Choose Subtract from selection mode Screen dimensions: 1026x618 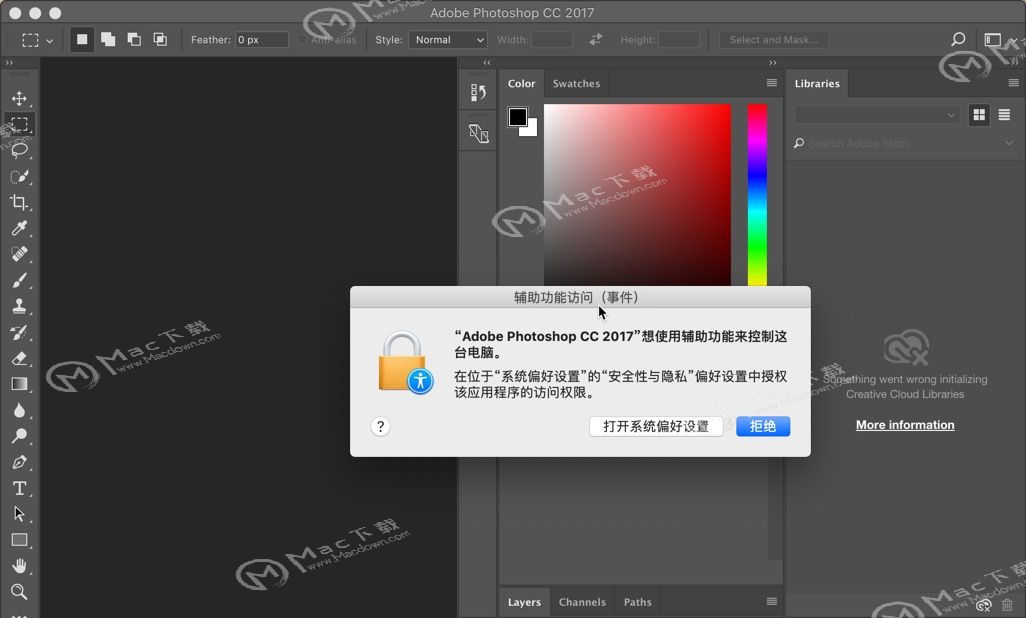tap(134, 39)
